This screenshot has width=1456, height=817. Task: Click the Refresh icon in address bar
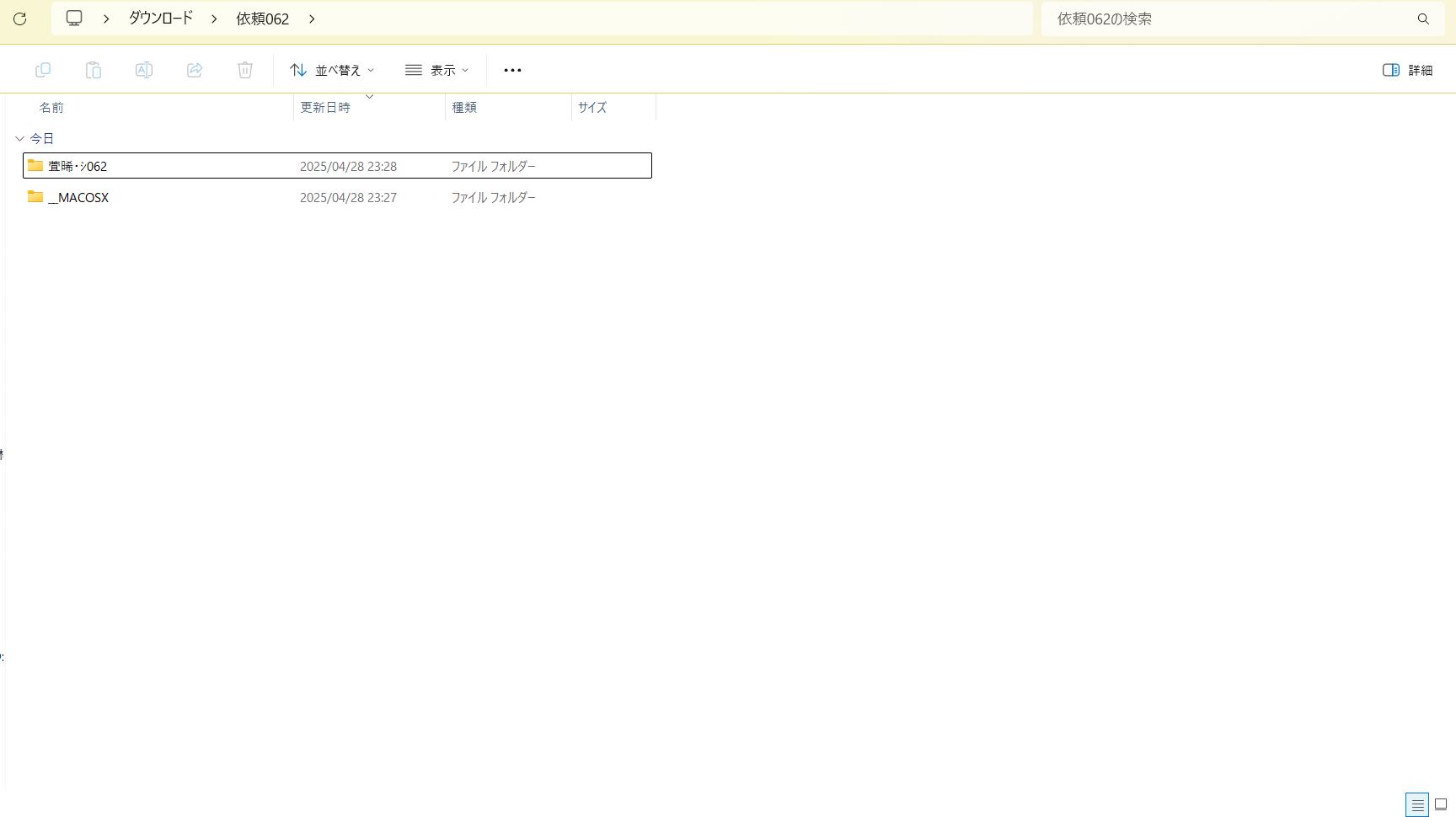coord(20,19)
